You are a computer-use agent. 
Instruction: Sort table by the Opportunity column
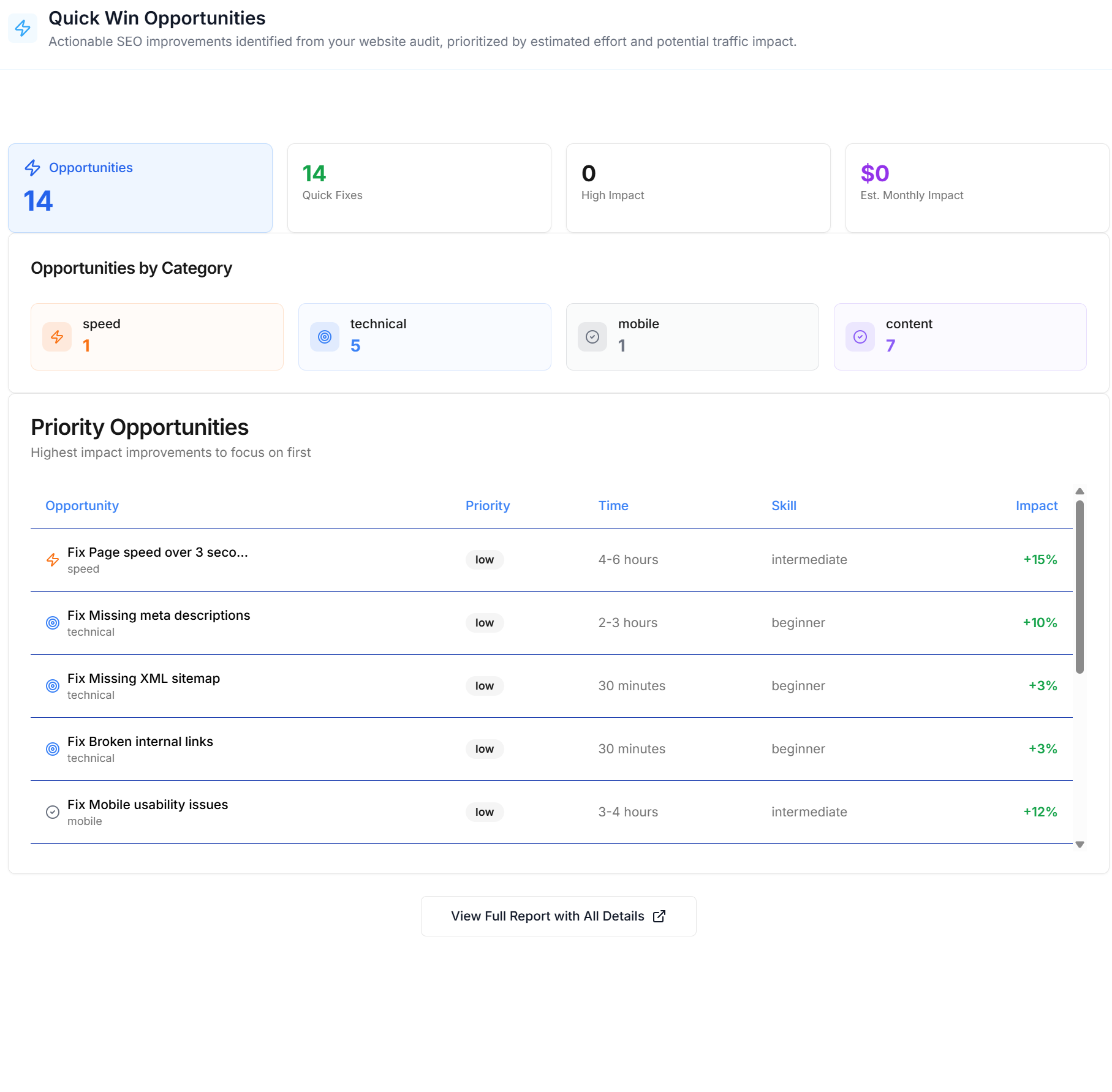coord(81,505)
